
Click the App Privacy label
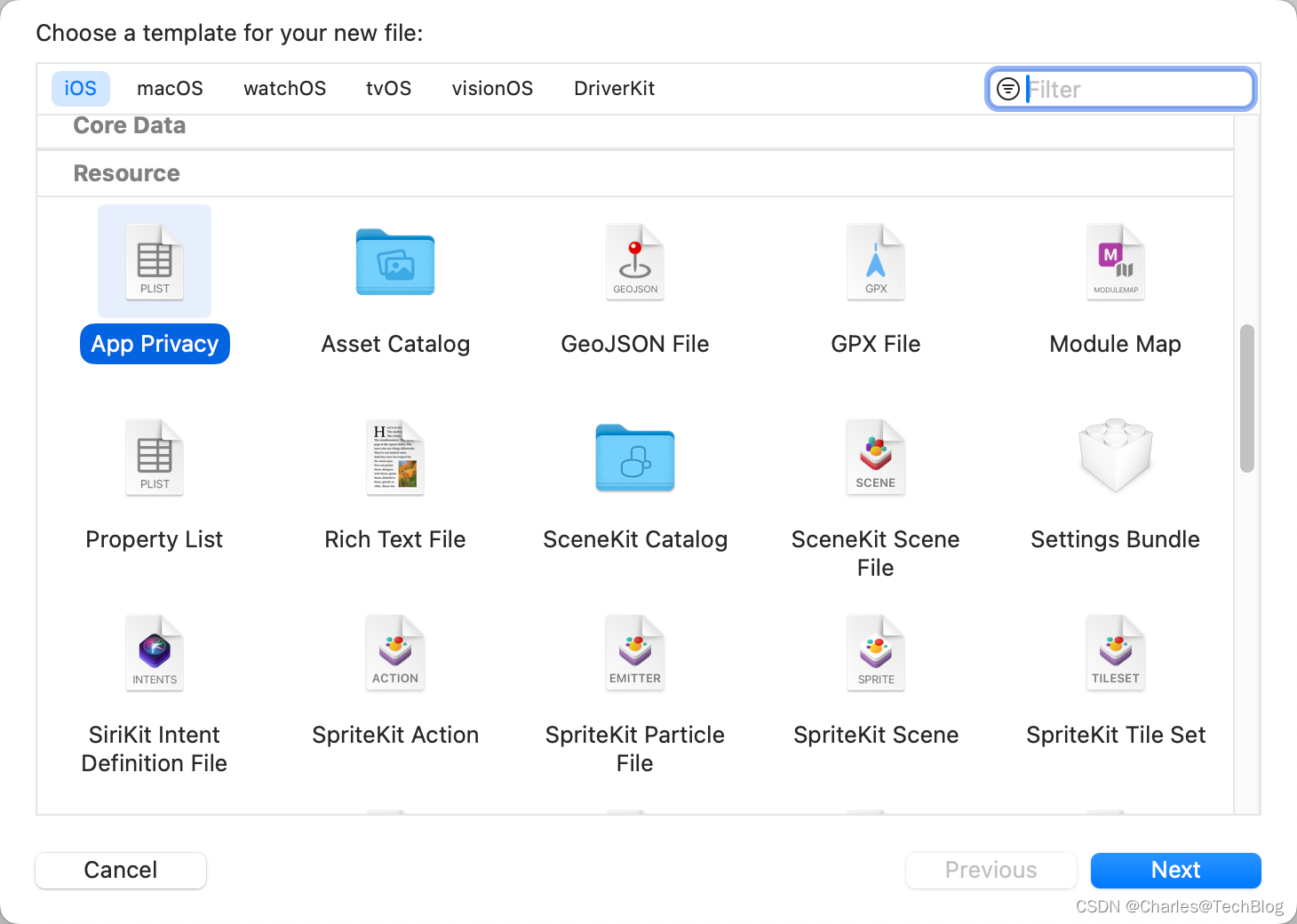tap(155, 344)
